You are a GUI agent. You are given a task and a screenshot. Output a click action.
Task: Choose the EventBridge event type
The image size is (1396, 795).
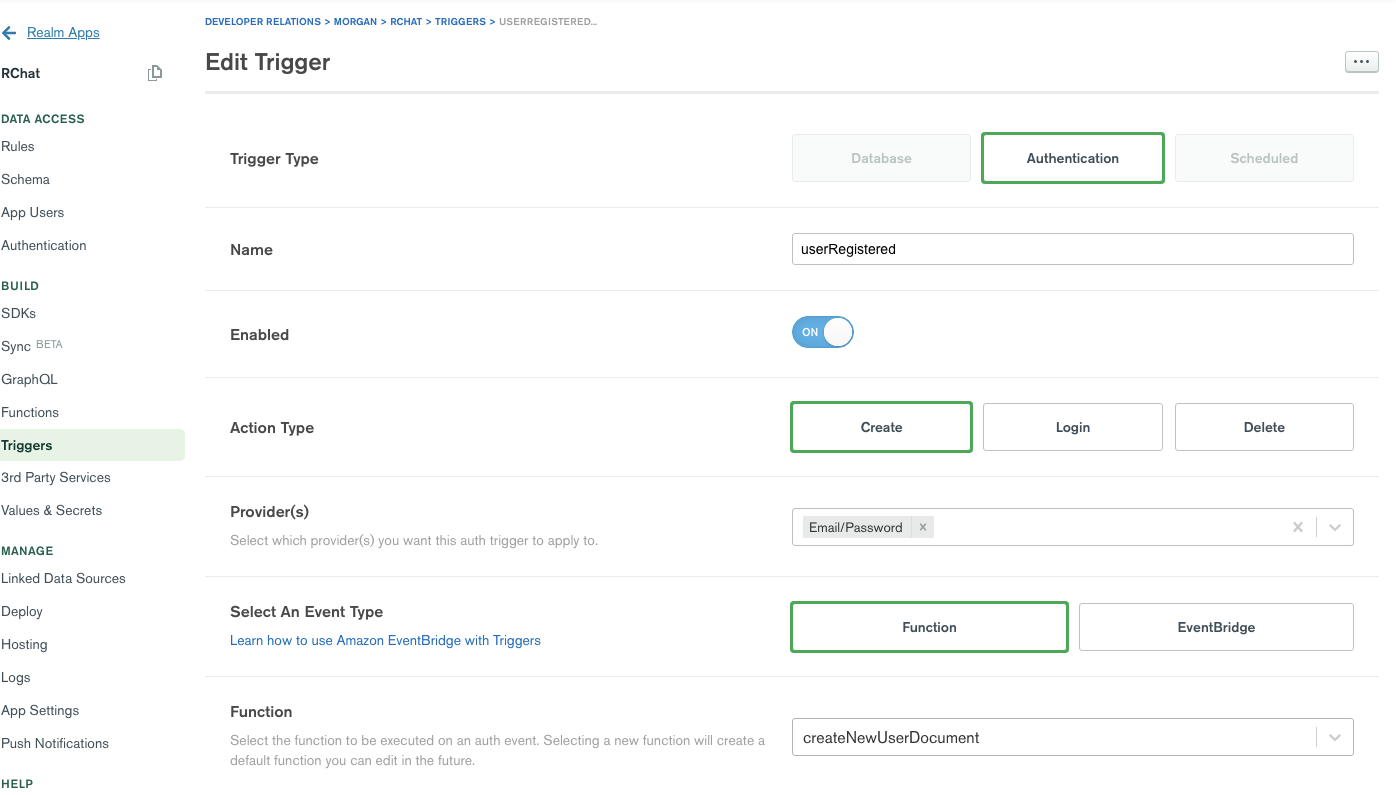[1215, 627]
